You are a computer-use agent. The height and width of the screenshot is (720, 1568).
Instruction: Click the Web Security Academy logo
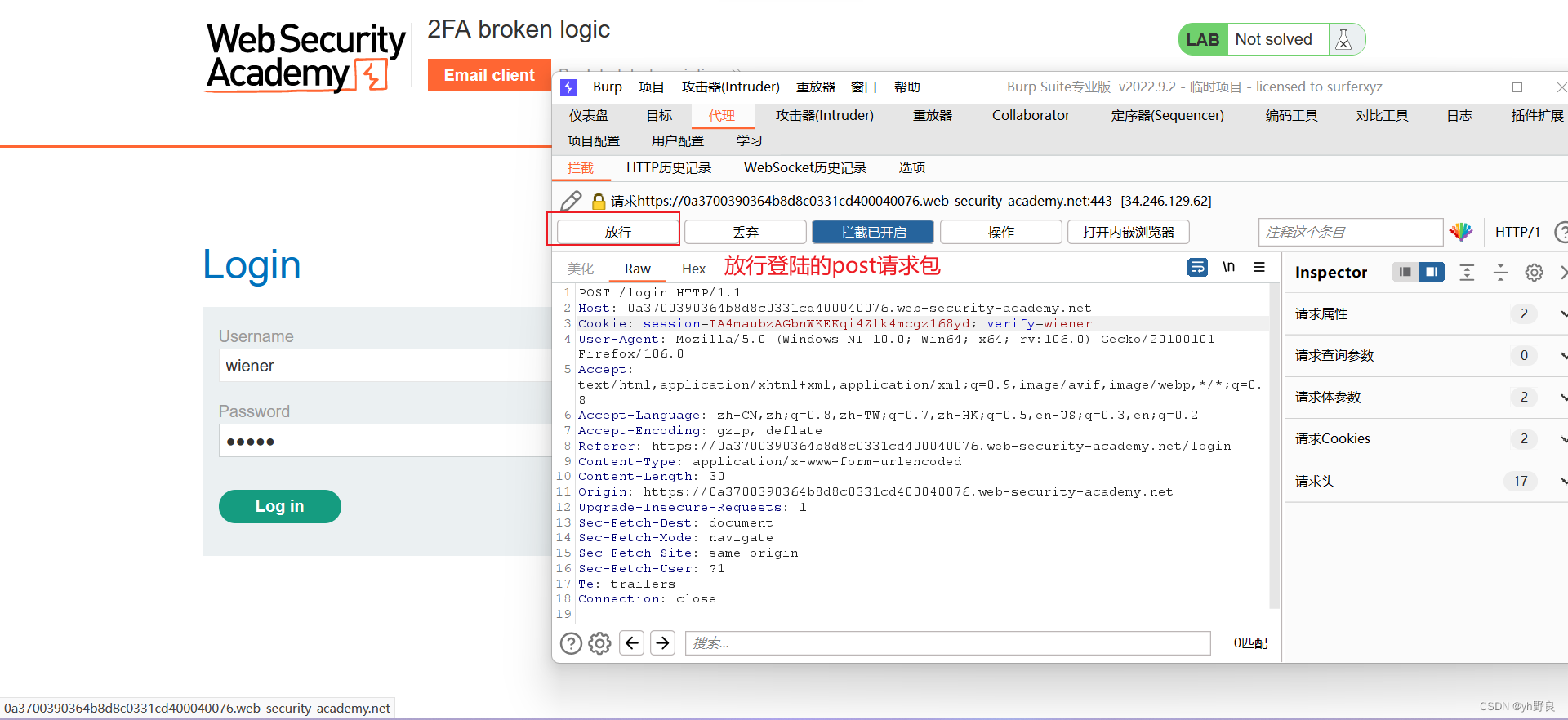pyautogui.click(x=305, y=57)
